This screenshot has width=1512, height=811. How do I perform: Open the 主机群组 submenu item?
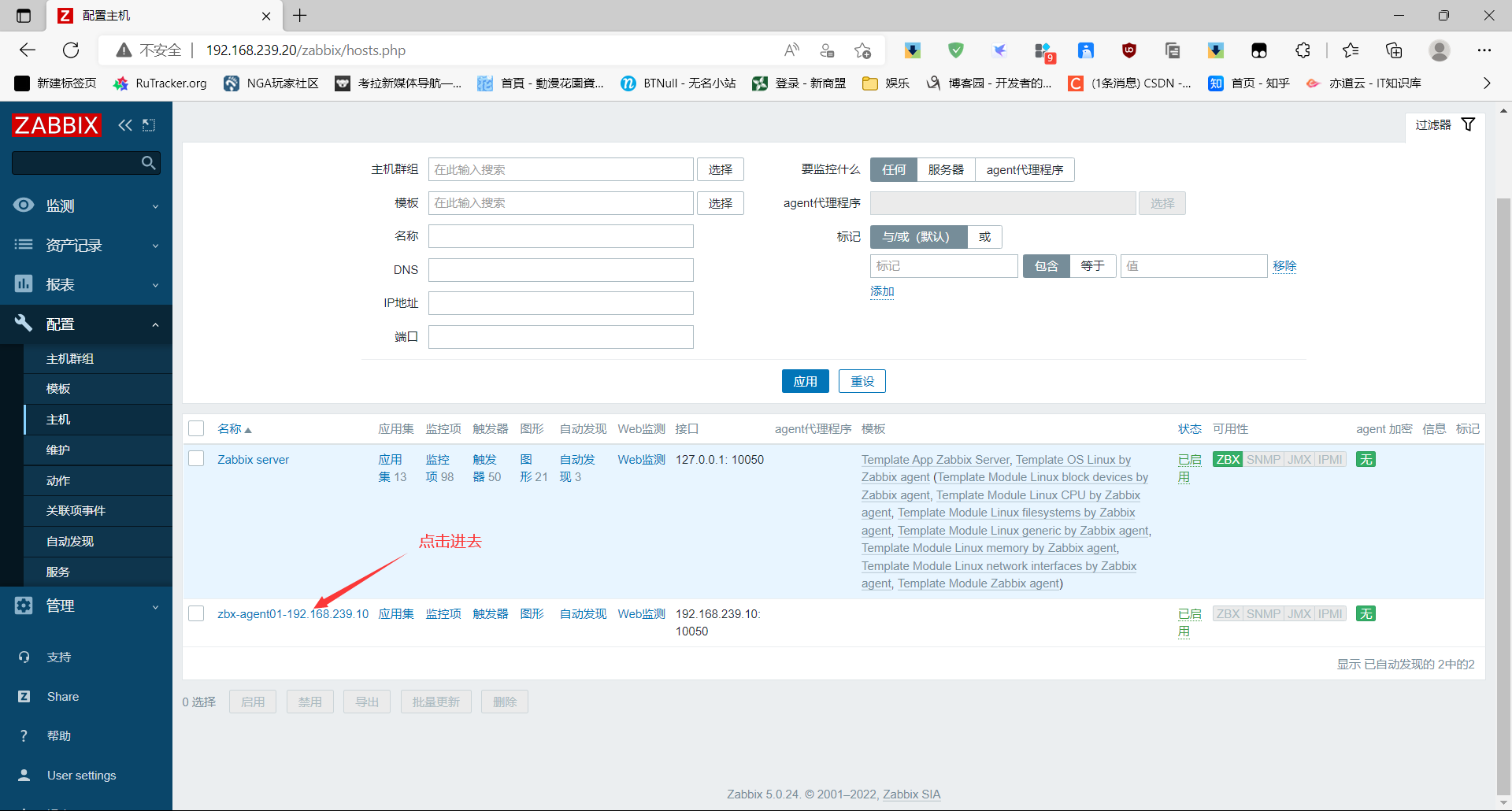pyautogui.click(x=98, y=359)
